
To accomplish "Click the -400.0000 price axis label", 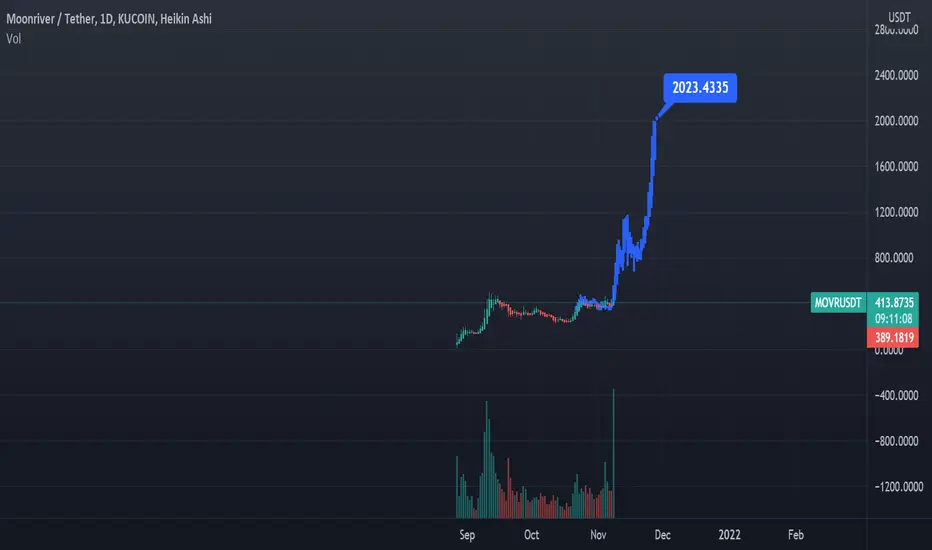I will point(896,395).
